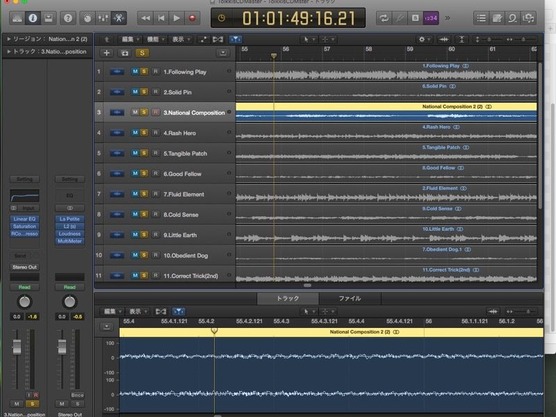The width and height of the screenshot is (556, 417).
Task: Click the Rewind transport button
Action: (145, 18)
